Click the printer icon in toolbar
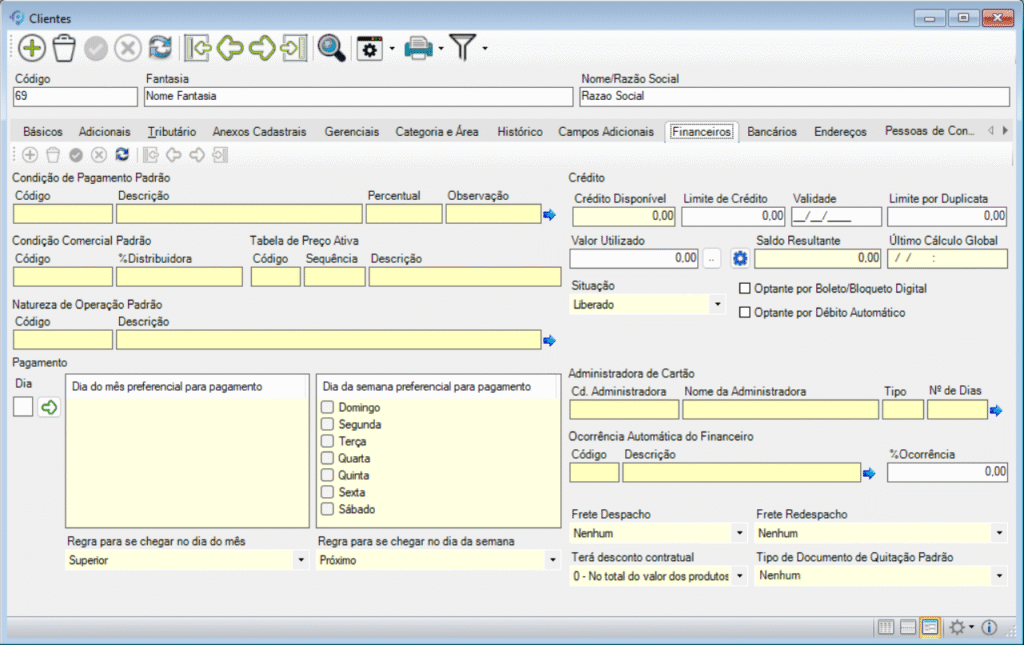The height and width of the screenshot is (645, 1024). click(418, 48)
